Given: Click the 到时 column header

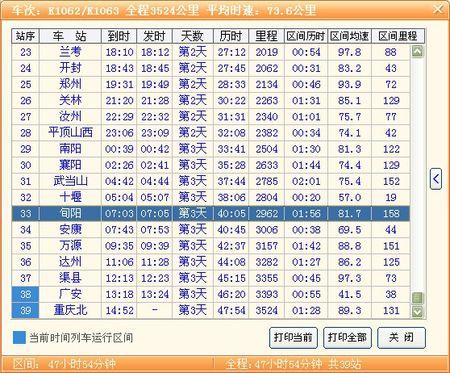Looking at the screenshot, I should pos(119,36).
